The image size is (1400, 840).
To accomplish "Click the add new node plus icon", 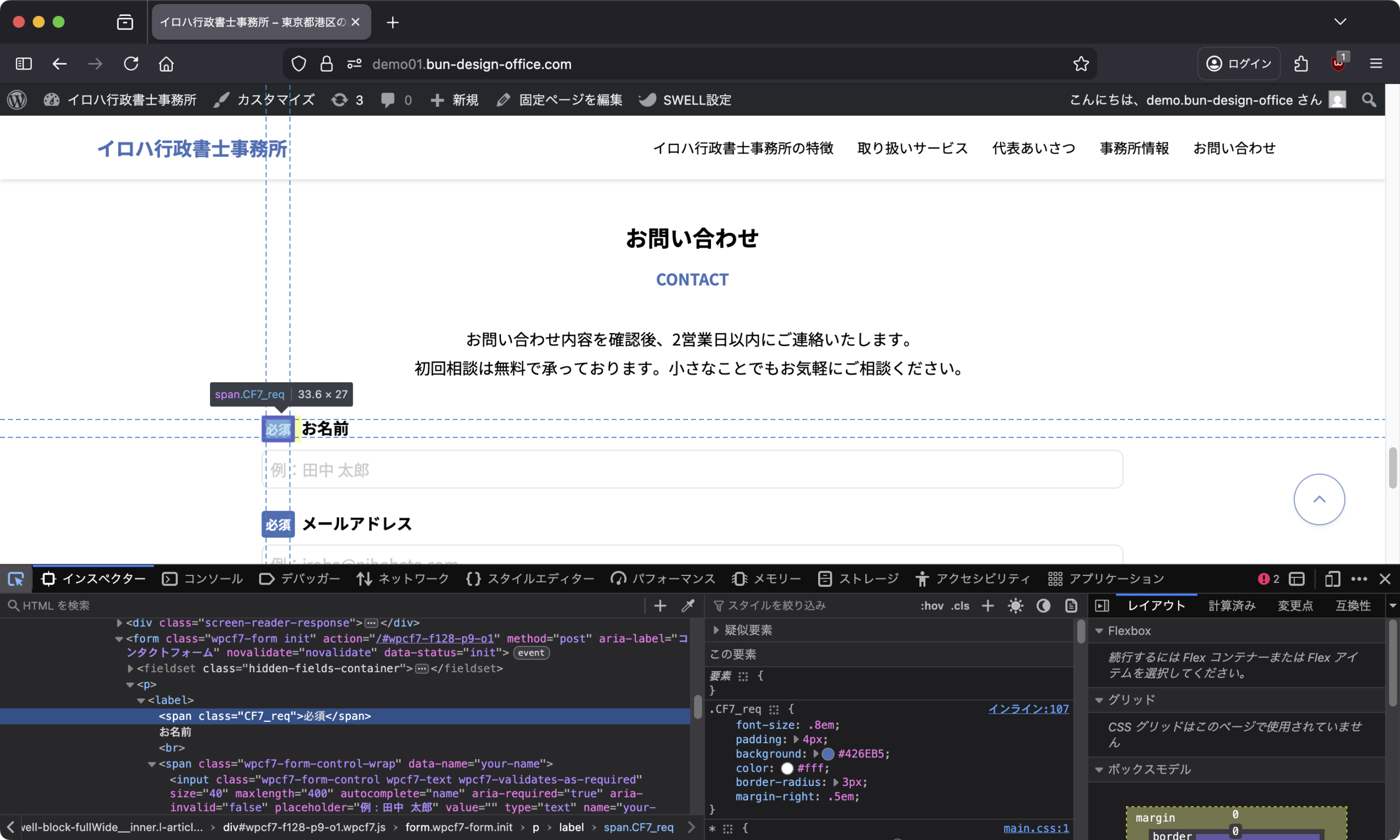I will coord(660,605).
